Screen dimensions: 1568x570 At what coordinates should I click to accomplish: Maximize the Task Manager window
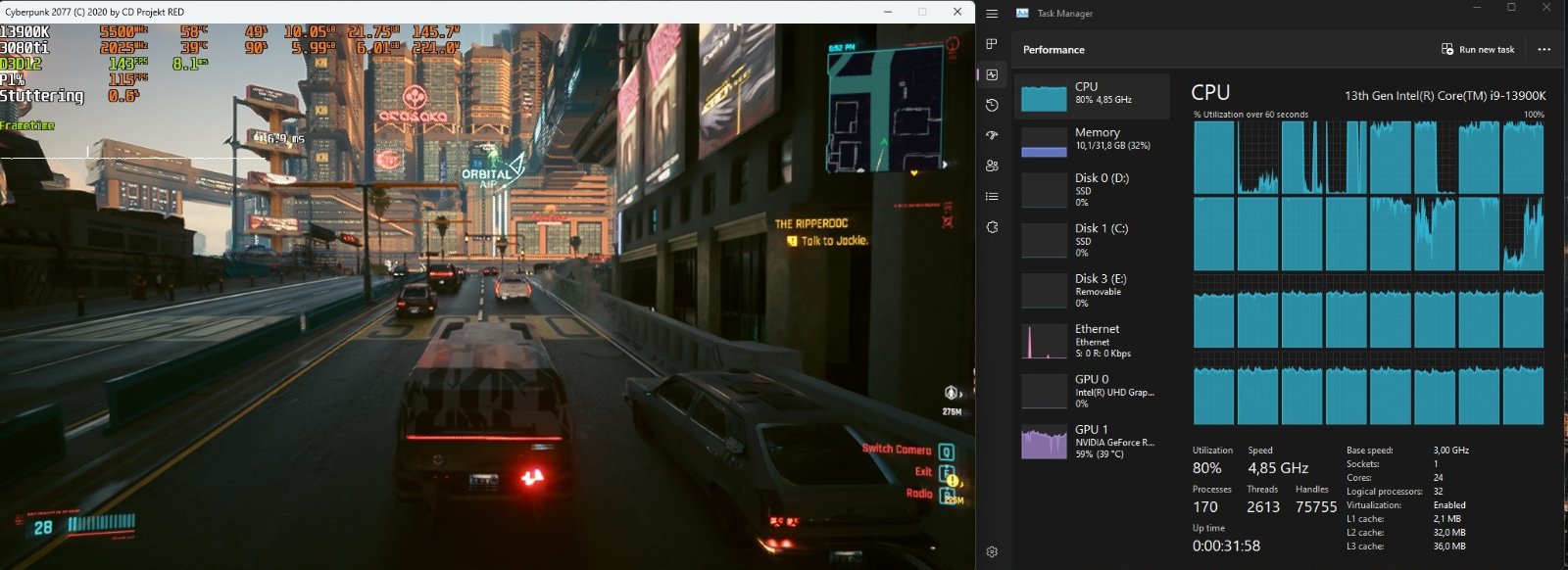pos(1511,8)
